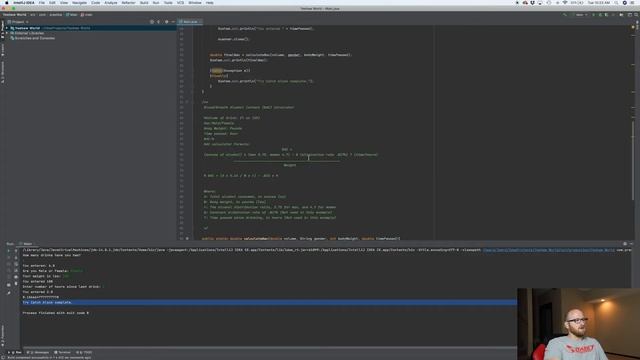Toggle soft-wrap icon in Run console
This screenshot has width=640, height=360.
click(16, 264)
